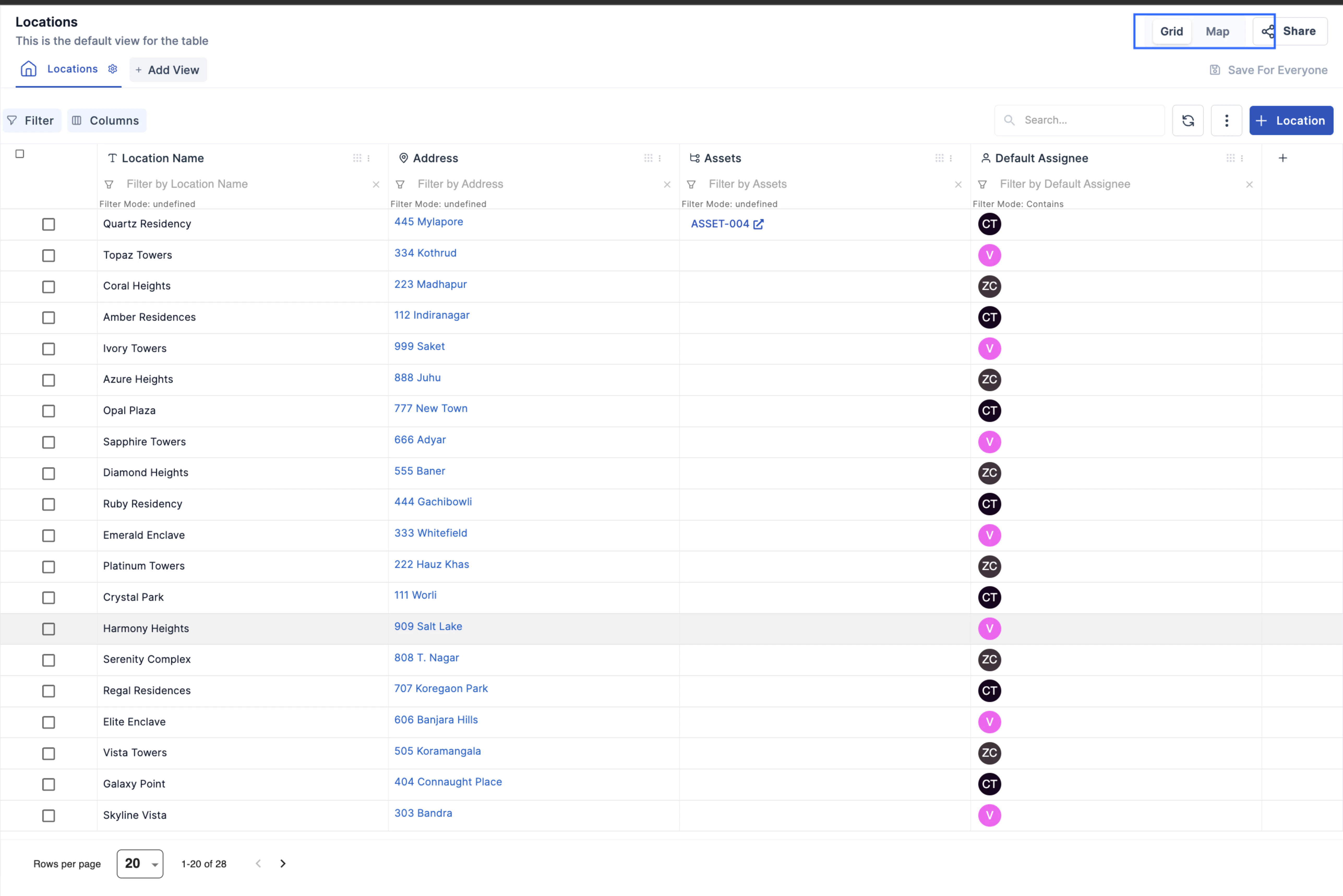
Task: Open ASSET-004 external link icon
Action: coord(758,224)
